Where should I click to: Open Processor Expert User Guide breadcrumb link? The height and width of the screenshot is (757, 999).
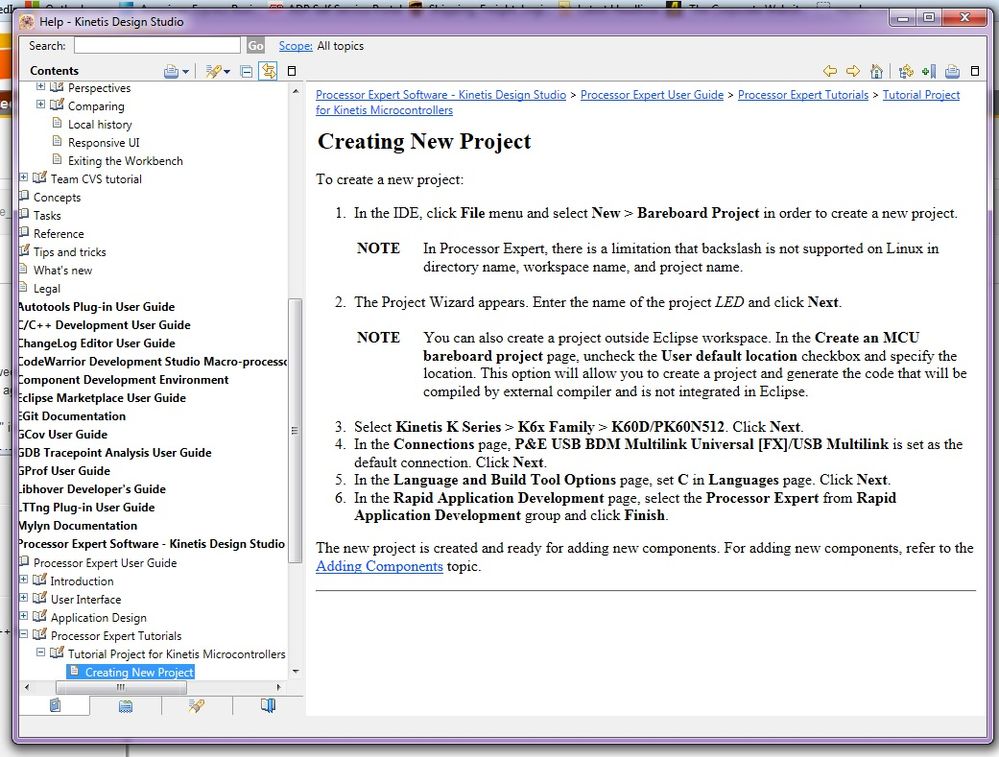tap(652, 95)
